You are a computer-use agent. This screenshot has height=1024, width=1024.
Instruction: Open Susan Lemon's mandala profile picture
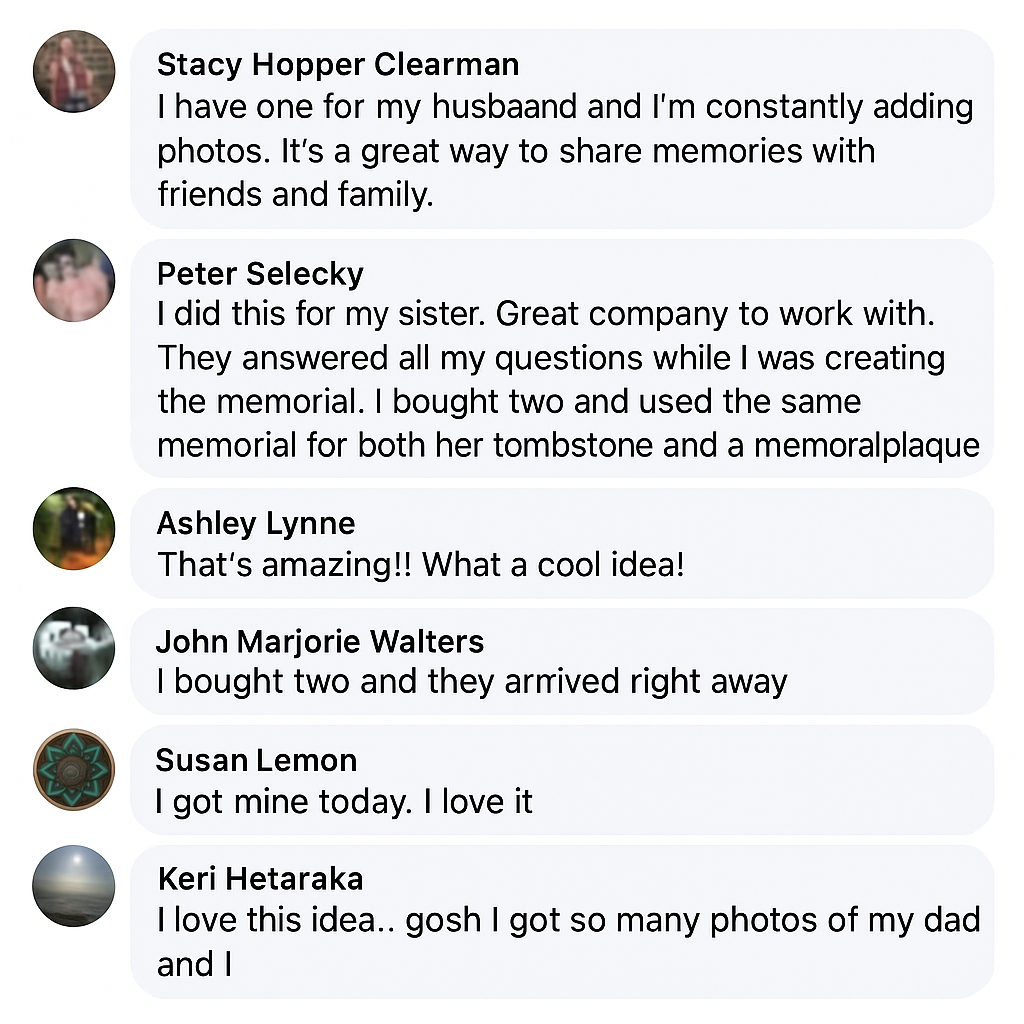tap(74, 769)
